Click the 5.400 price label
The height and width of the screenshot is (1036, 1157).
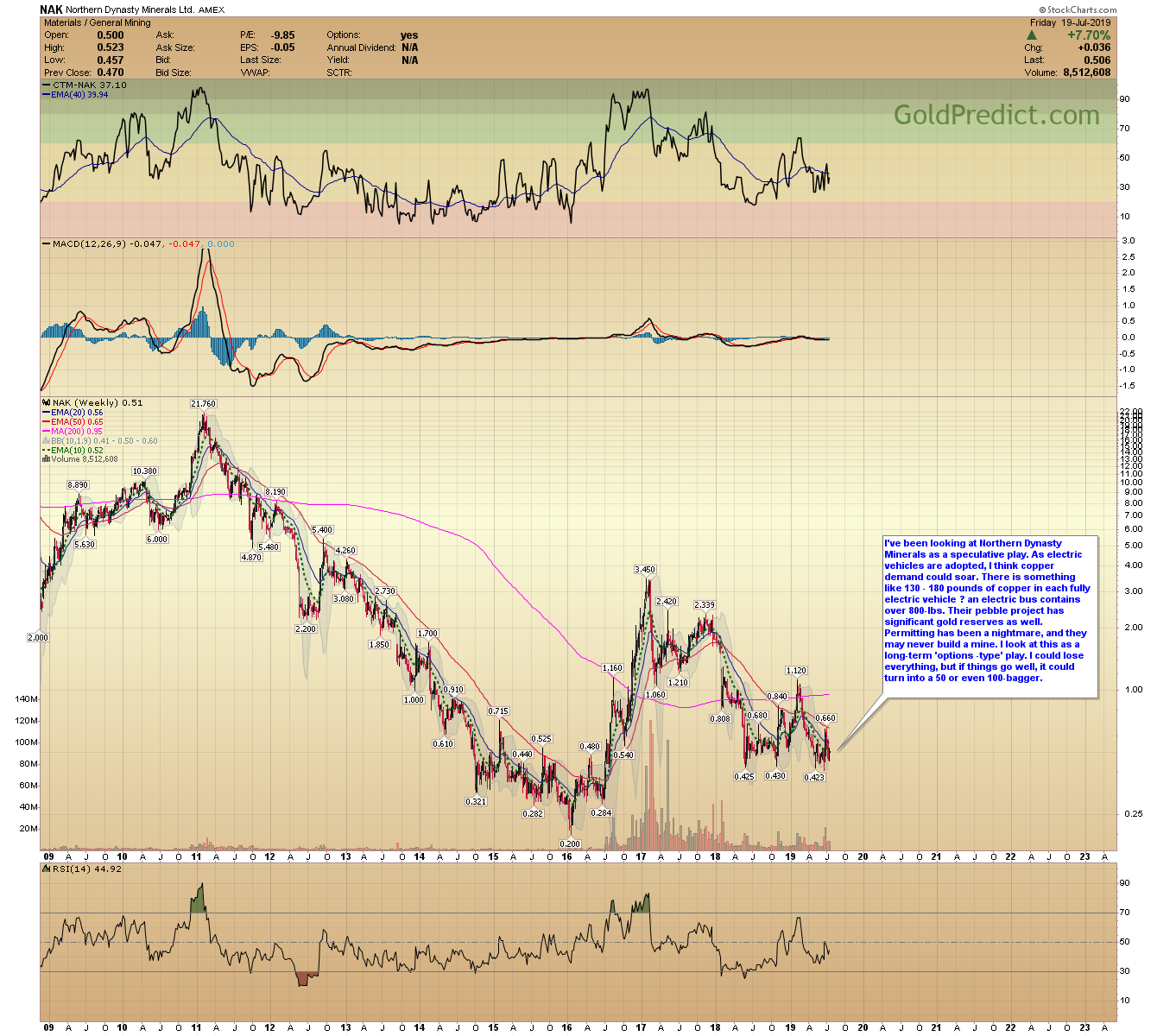click(x=322, y=530)
